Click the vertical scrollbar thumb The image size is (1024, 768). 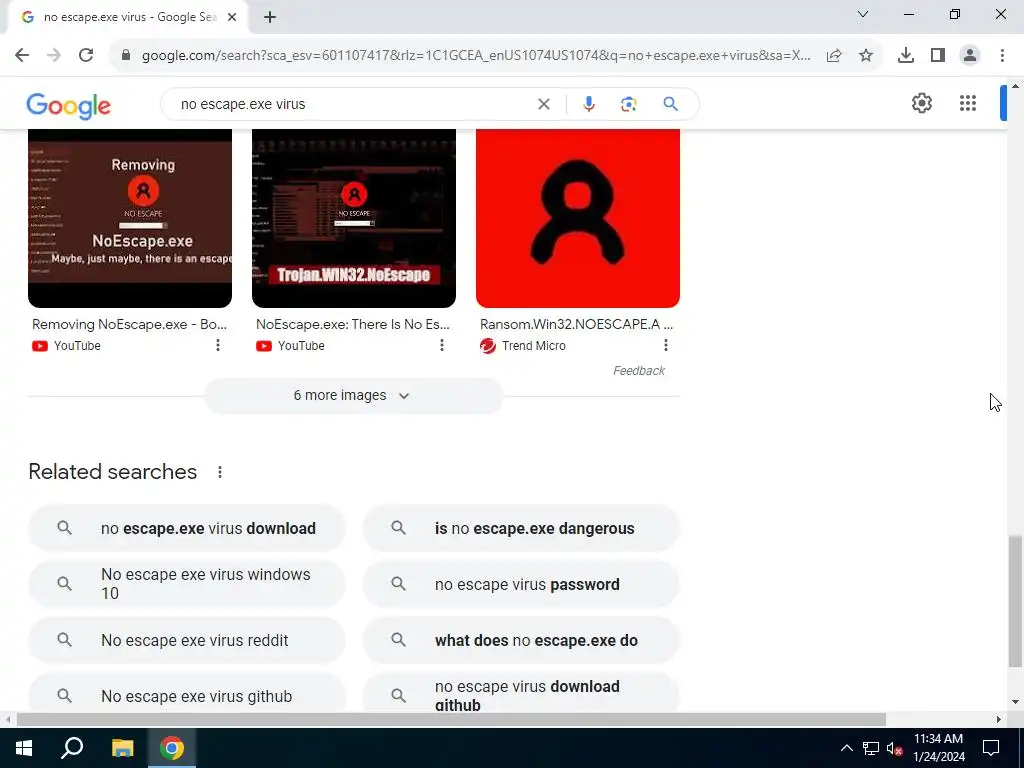(x=1015, y=601)
